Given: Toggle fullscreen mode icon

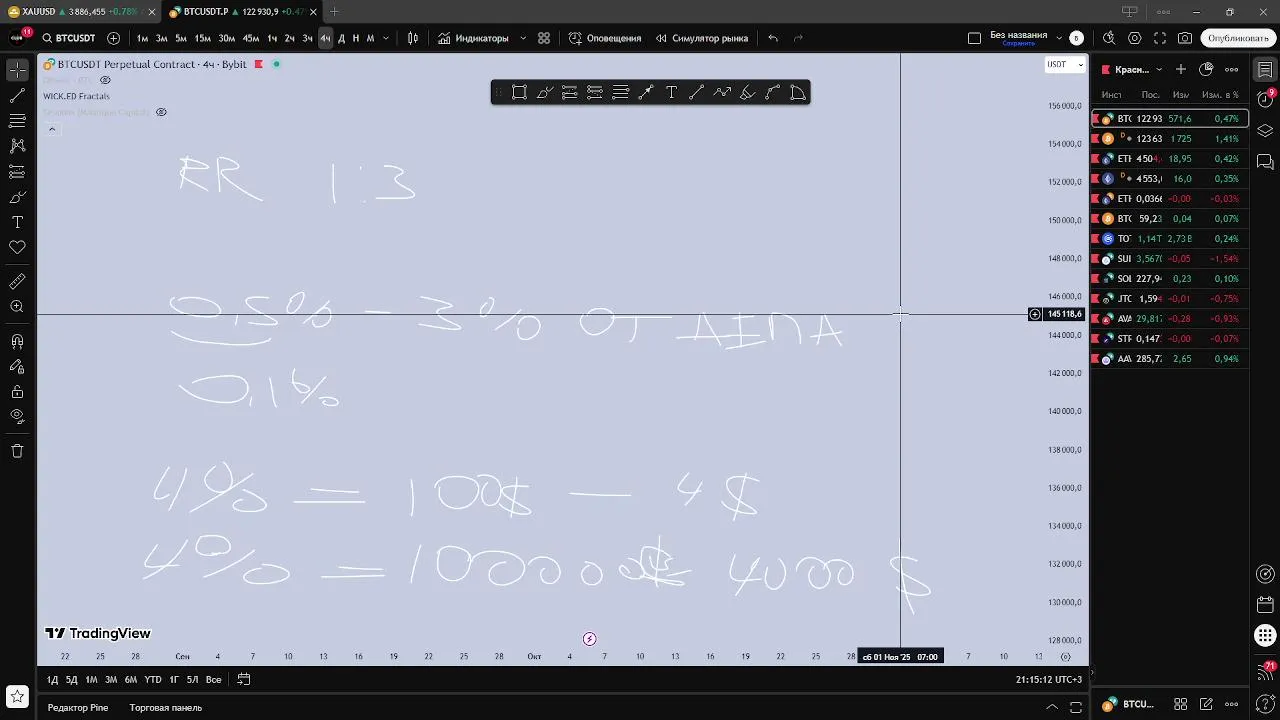Looking at the screenshot, I should [x=1160, y=38].
